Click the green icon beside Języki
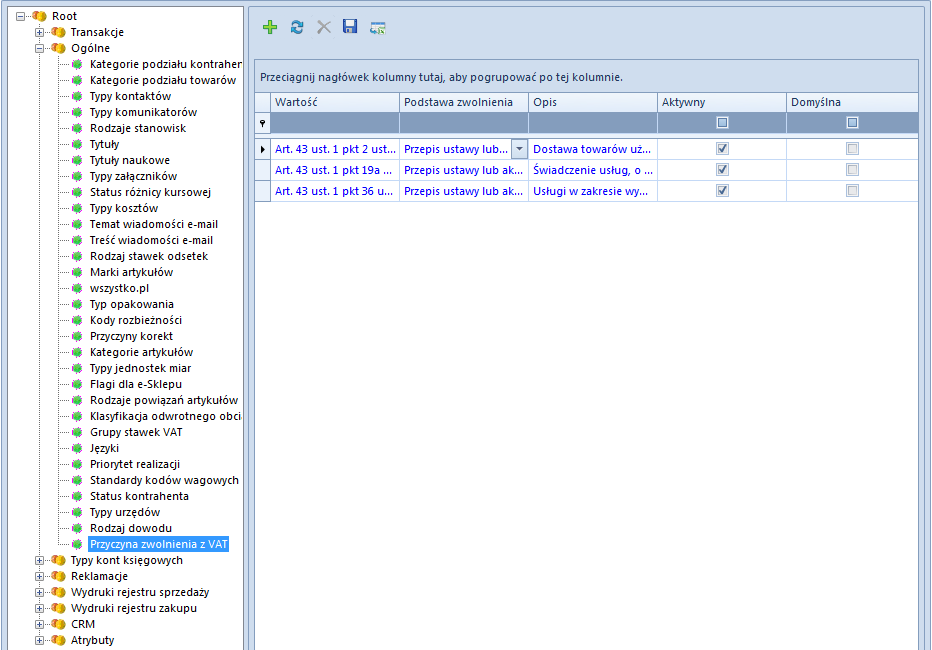This screenshot has width=932, height=650. click(x=77, y=449)
